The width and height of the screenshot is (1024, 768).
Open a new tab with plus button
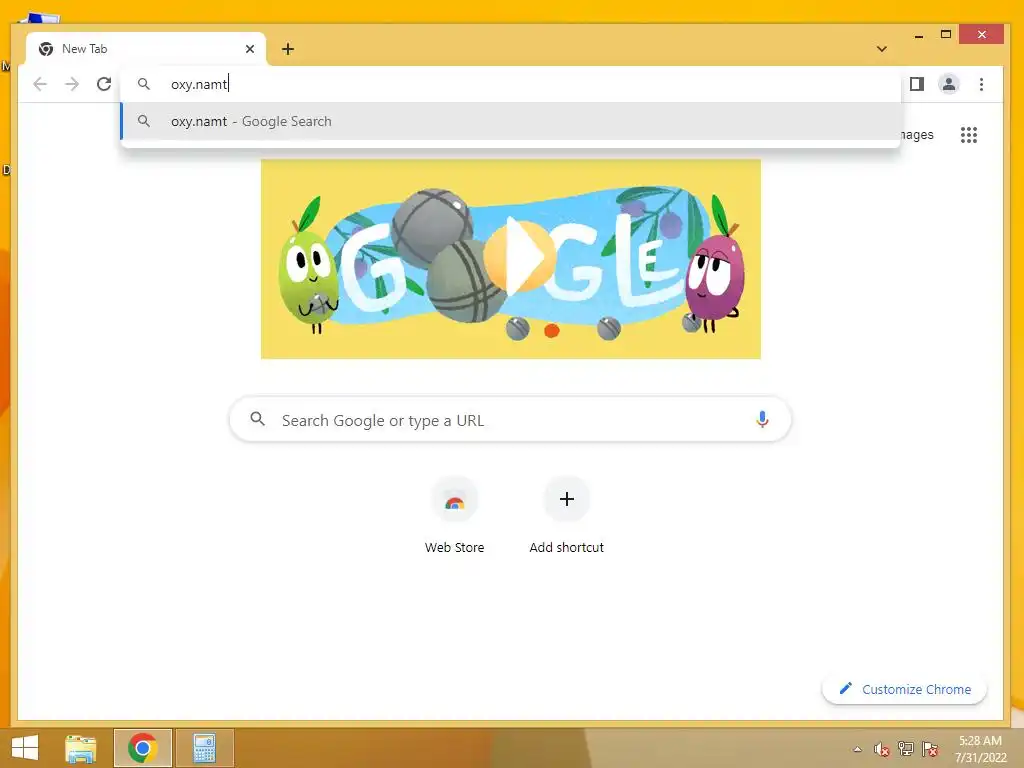[288, 49]
